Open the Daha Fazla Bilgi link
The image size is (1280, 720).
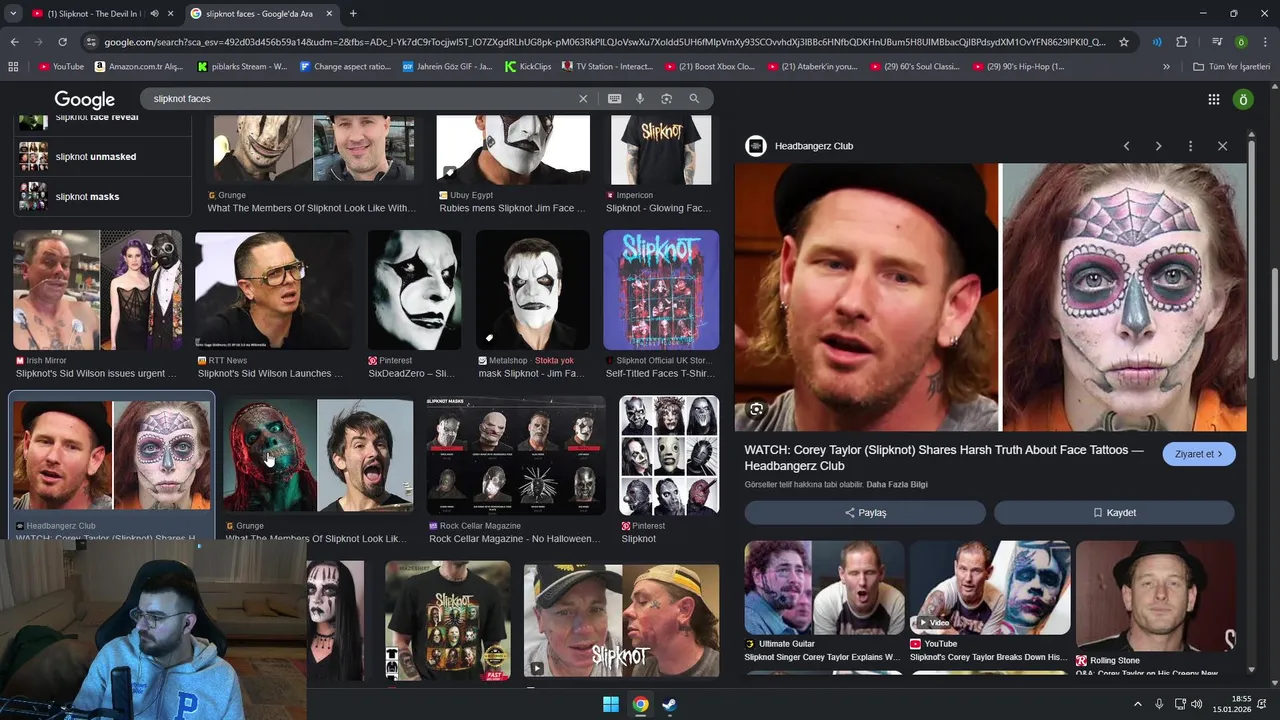click(897, 485)
